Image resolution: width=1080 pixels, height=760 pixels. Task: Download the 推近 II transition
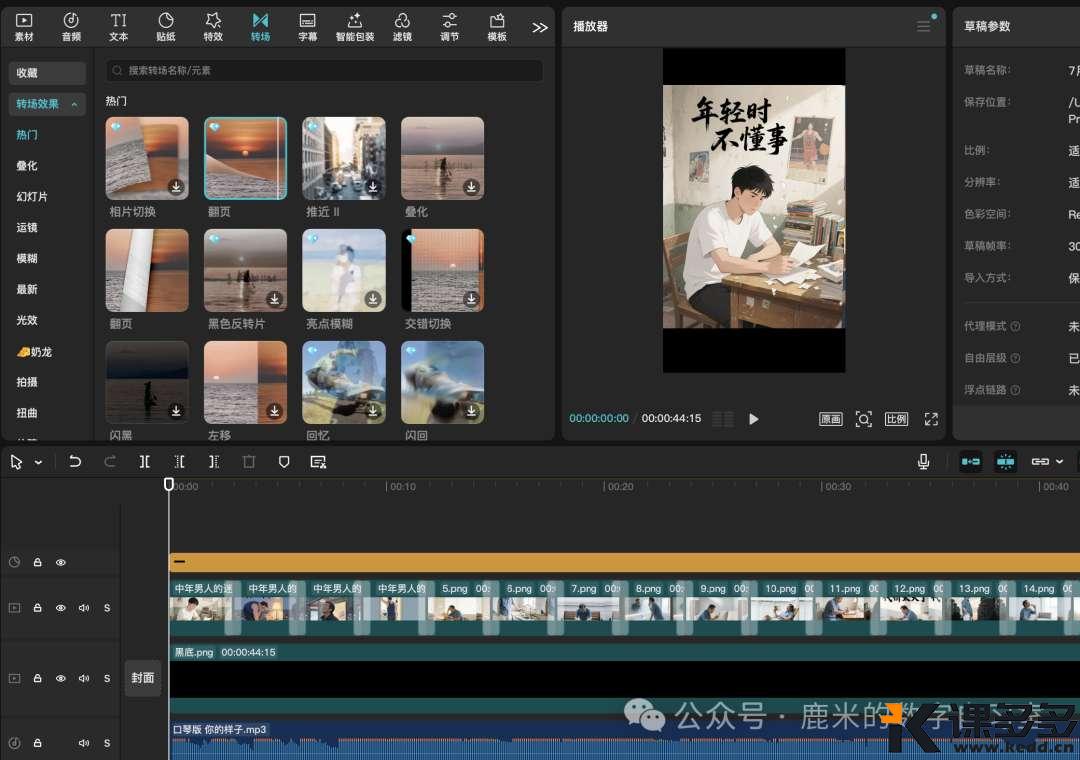(x=373, y=187)
